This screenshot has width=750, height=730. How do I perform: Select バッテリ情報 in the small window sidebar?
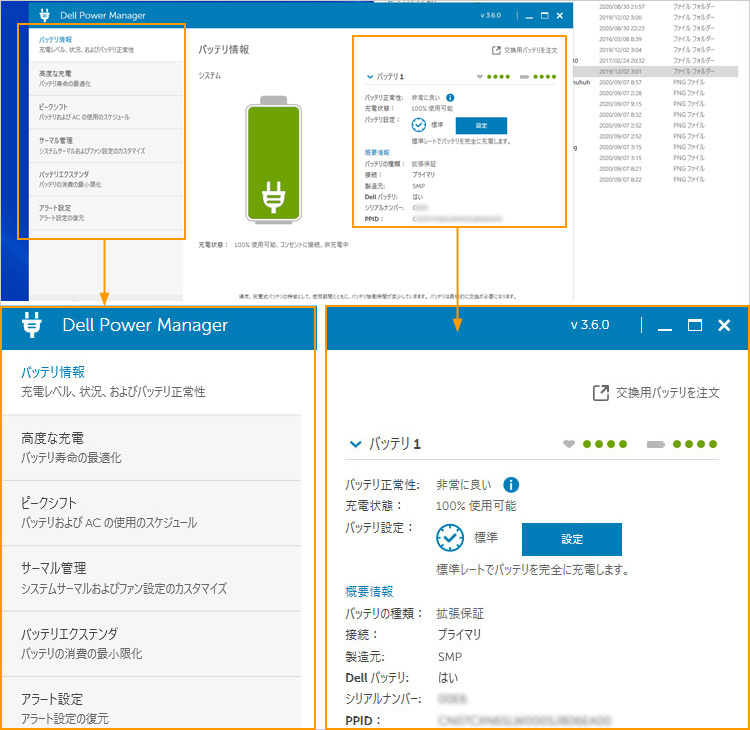(106, 44)
